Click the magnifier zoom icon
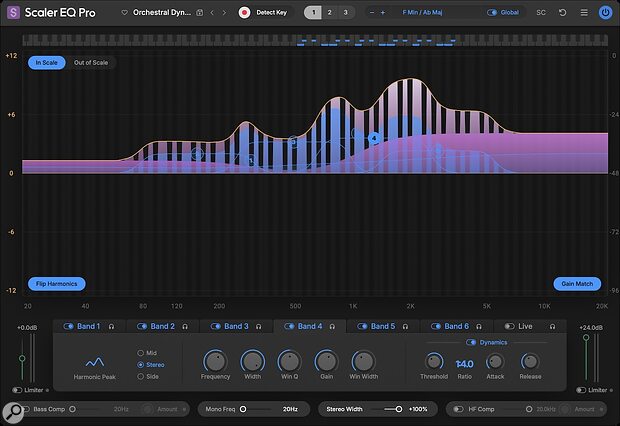This screenshot has height=426, width=620. click(x=13, y=413)
